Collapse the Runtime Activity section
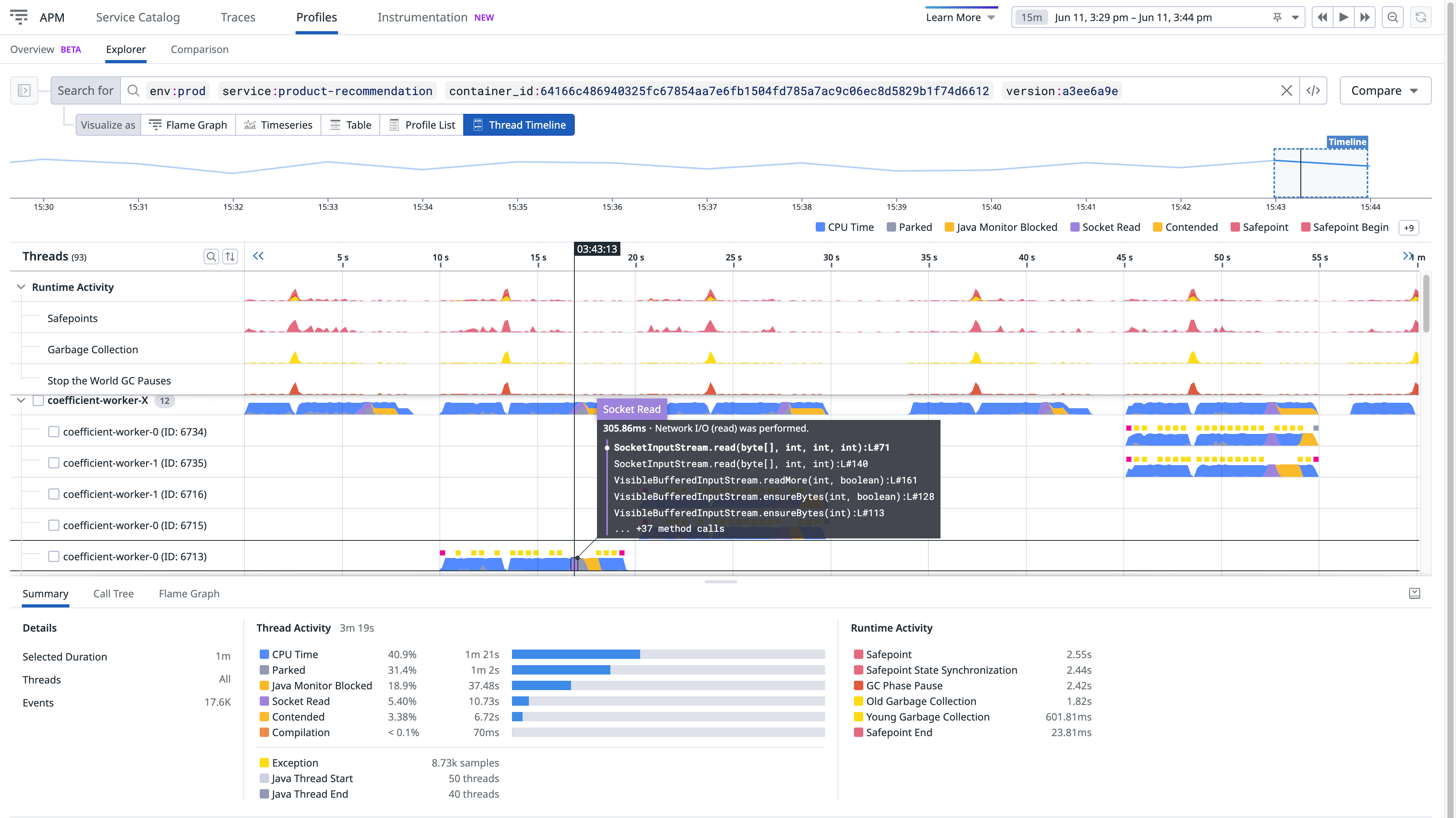The height and width of the screenshot is (818, 1456). pos(21,287)
